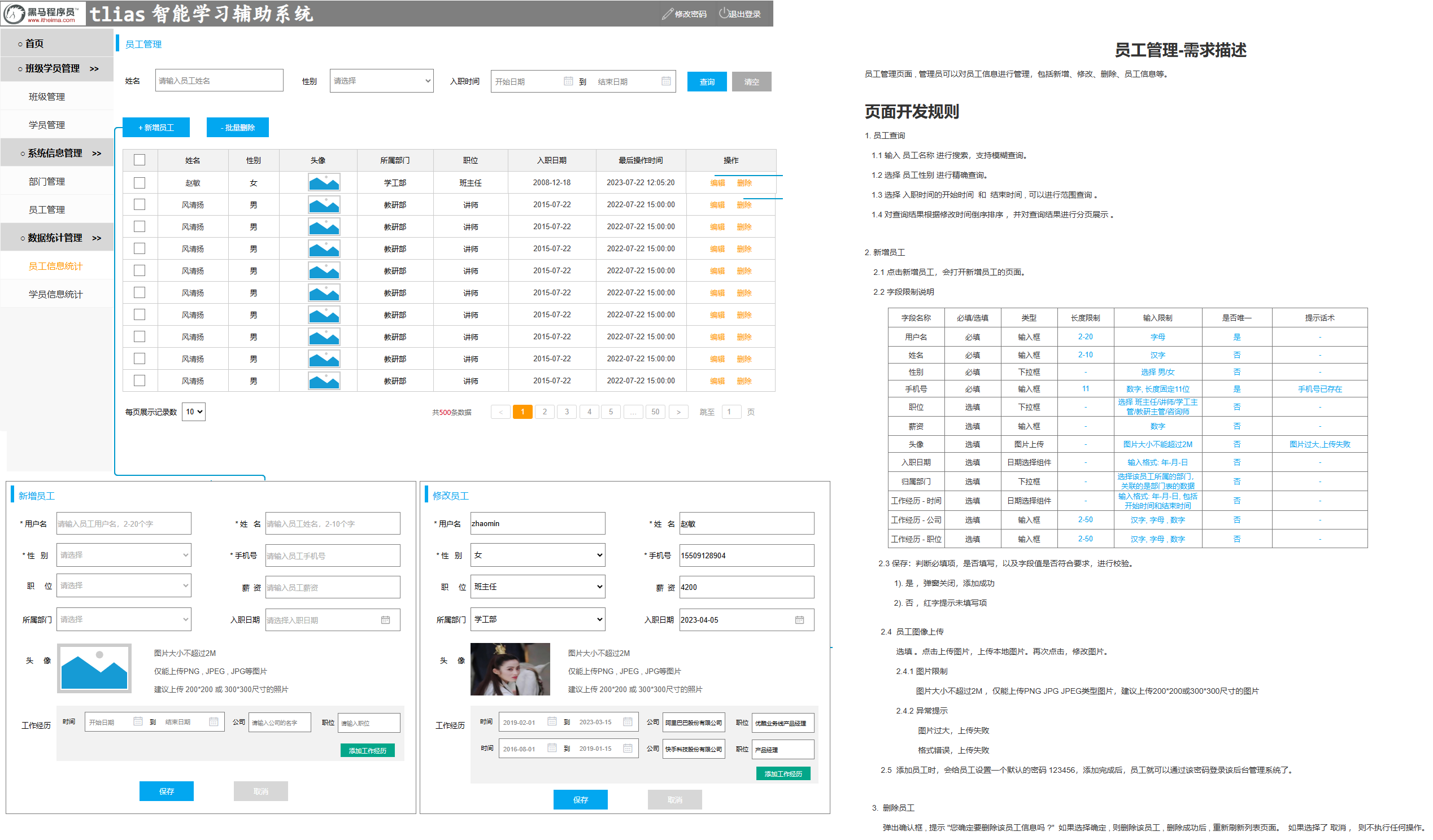Click 姓名 search input field

coord(219,81)
